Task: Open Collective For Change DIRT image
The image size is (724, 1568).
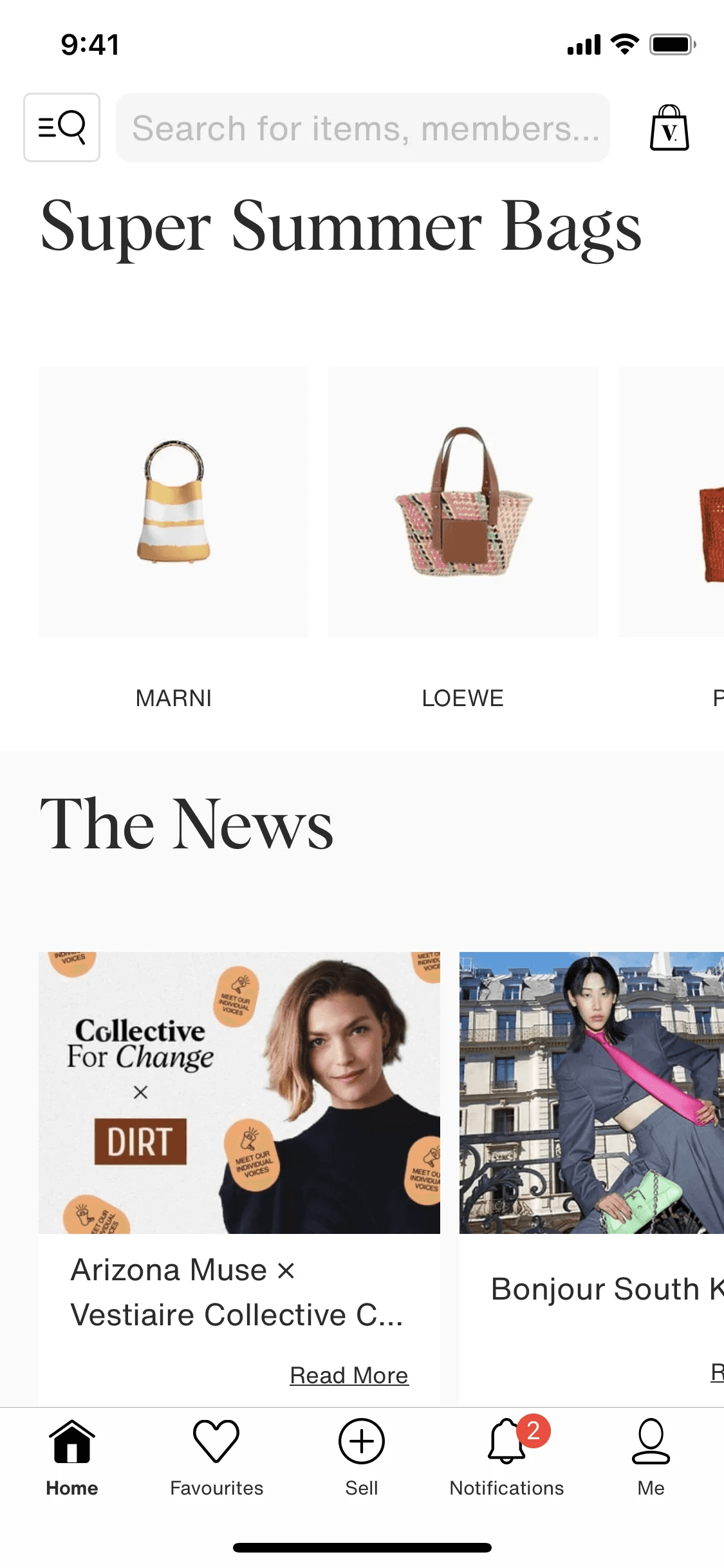Action: [239, 1093]
